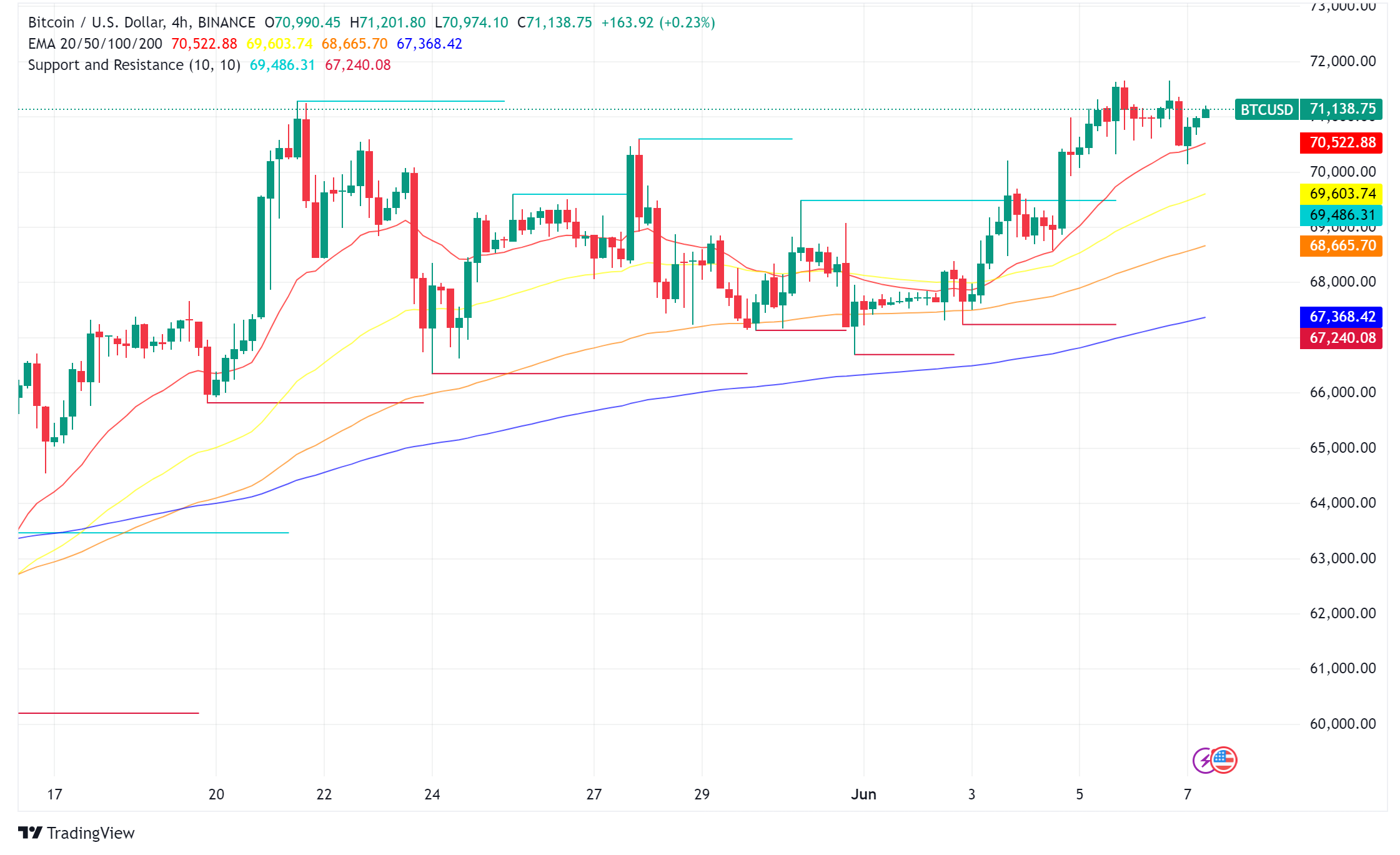This screenshot has height=855, width=1400.
Task: Click the EMA 20 legend value 70,522.88
Action: [x=204, y=44]
